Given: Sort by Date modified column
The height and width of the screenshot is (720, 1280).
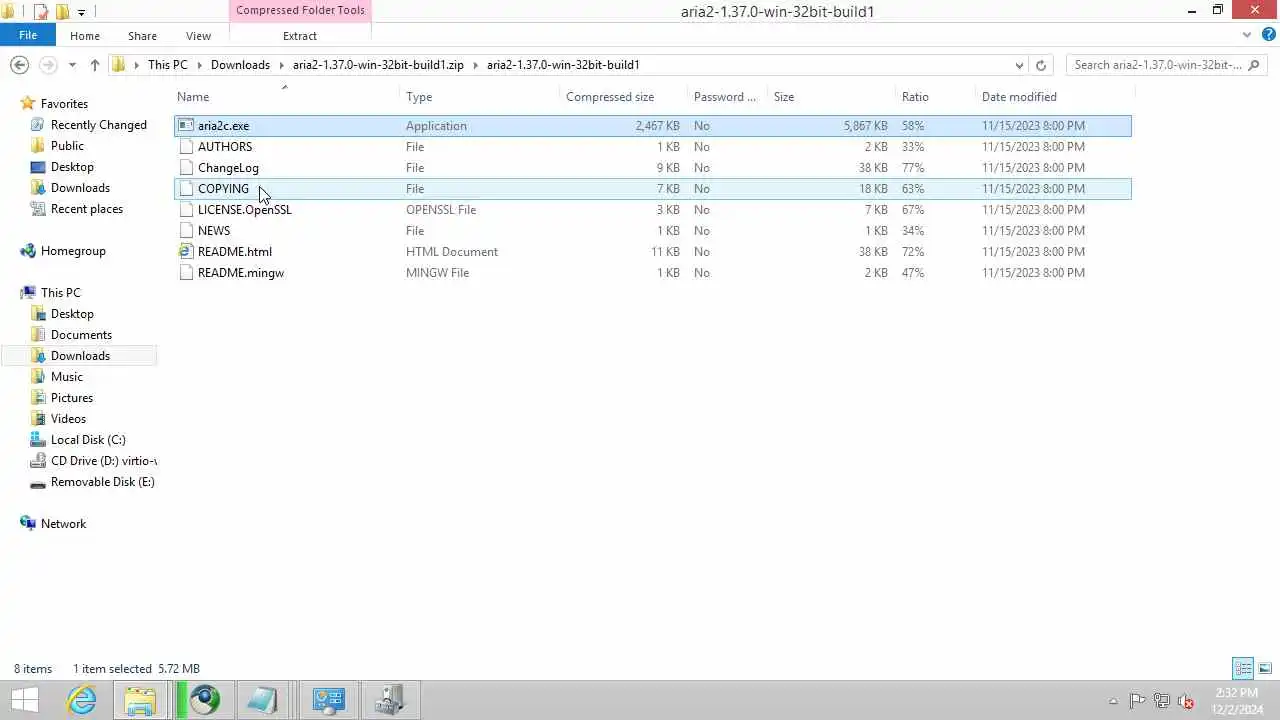Looking at the screenshot, I should click(x=1019, y=97).
